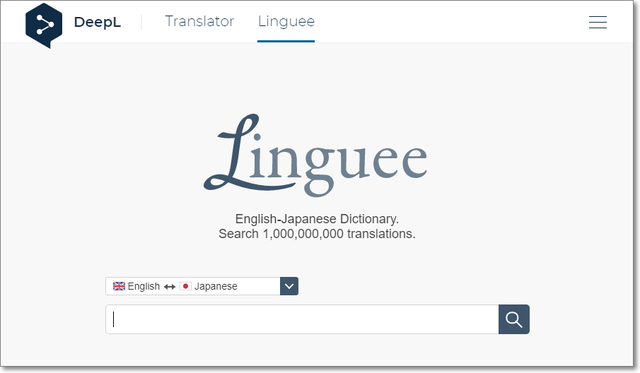Click the English-Japanese Dictionary heading text

point(317,219)
